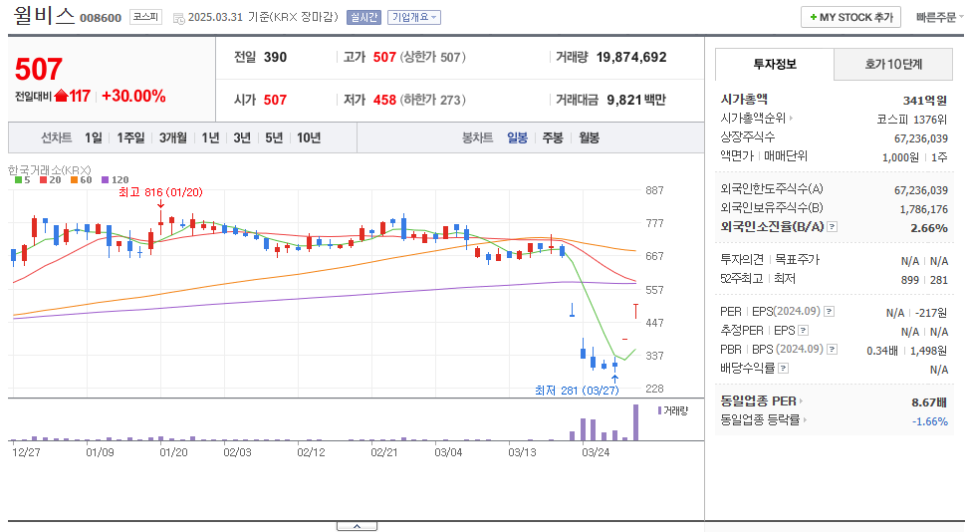Click 전일 value 390

[x=275, y=57]
